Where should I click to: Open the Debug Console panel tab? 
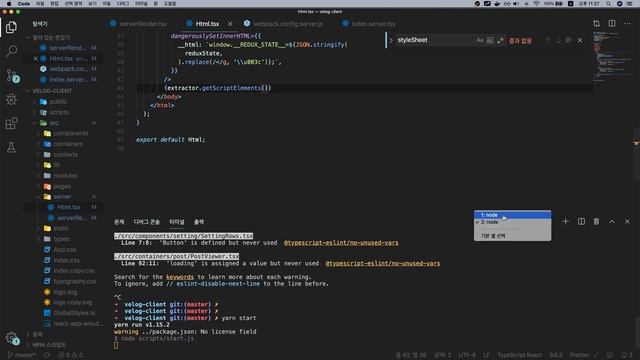(147, 222)
